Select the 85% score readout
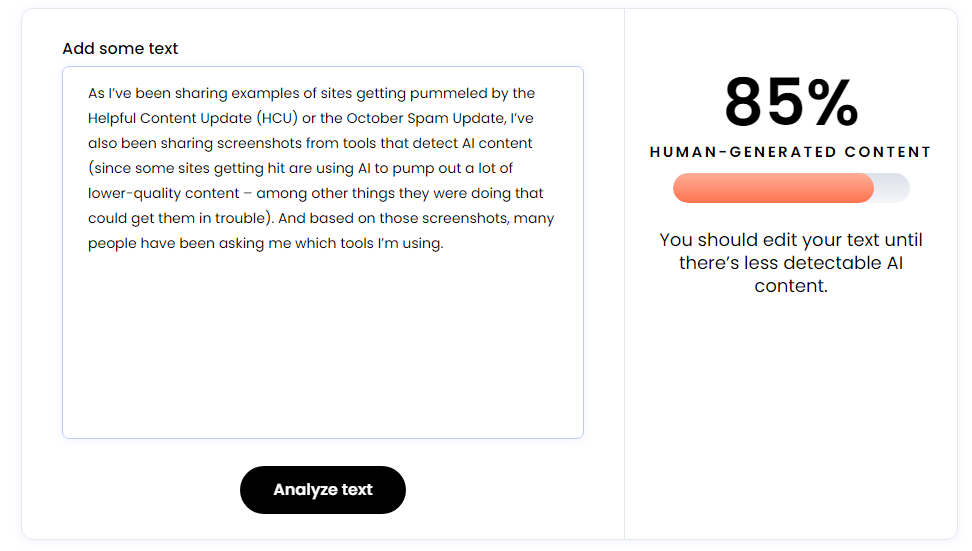 (x=791, y=102)
